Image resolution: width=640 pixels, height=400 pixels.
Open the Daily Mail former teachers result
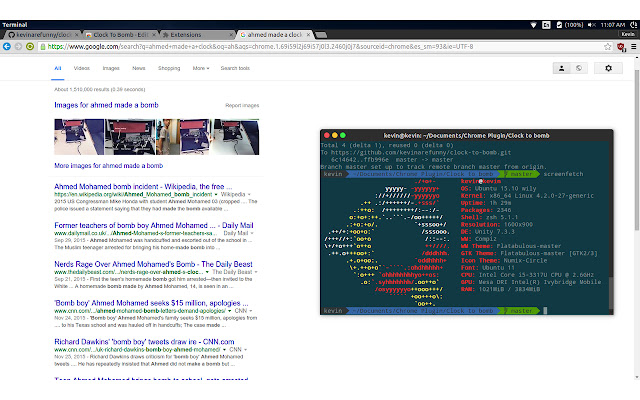point(154,225)
